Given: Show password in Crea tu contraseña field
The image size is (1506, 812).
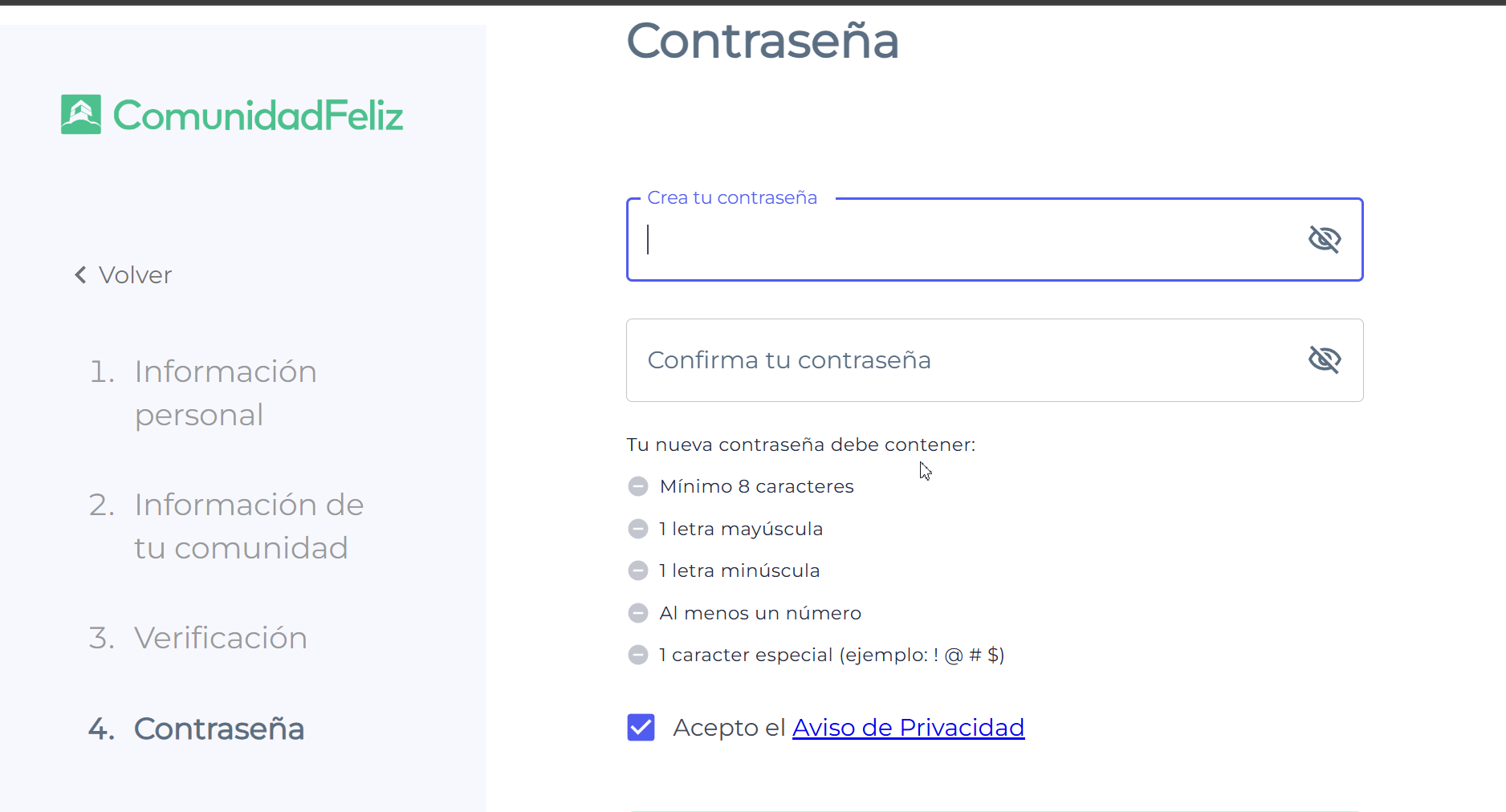Looking at the screenshot, I should 1325,239.
